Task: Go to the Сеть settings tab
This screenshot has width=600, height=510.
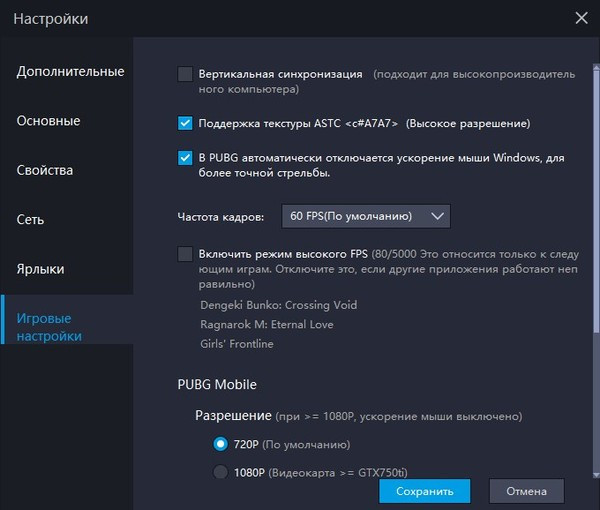Action: 30,219
